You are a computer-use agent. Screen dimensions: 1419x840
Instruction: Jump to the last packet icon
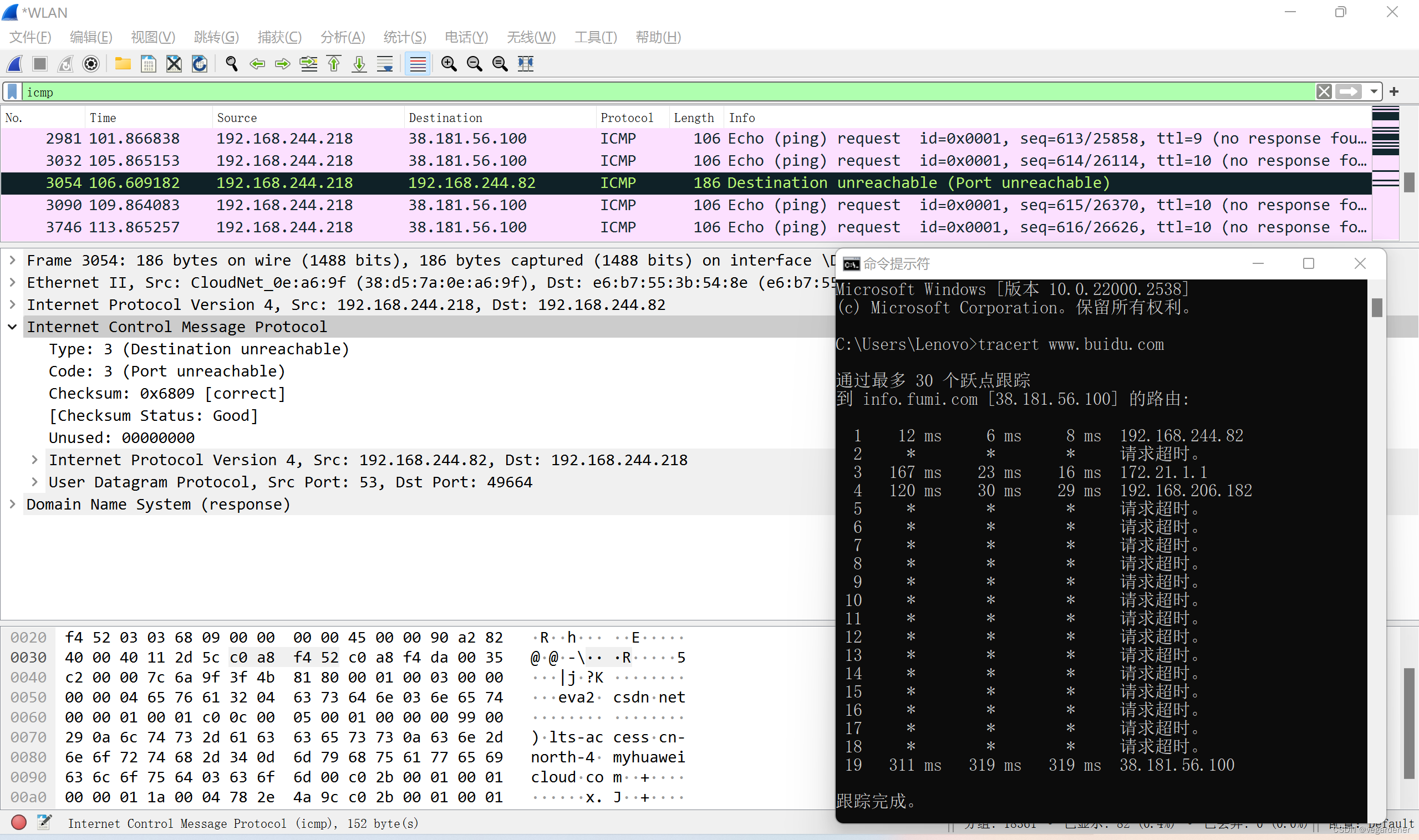pos(359,63)
